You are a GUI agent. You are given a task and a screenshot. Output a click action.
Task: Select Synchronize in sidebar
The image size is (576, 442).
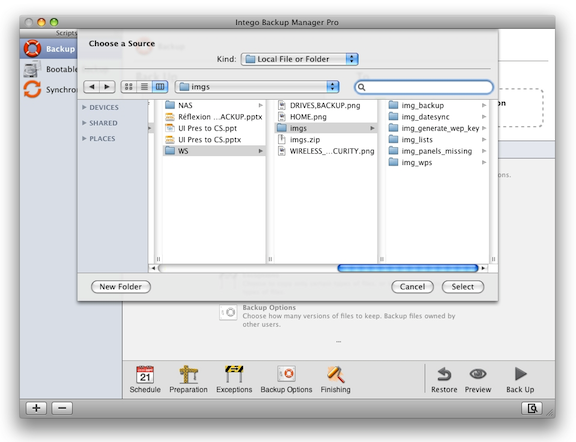coord(48,90)
